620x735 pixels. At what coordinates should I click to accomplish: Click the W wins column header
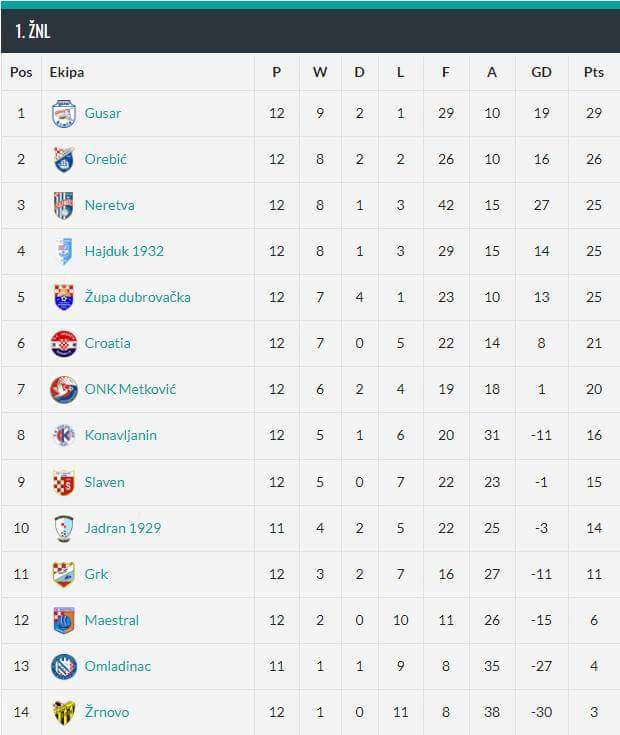(x=320, y=72)
